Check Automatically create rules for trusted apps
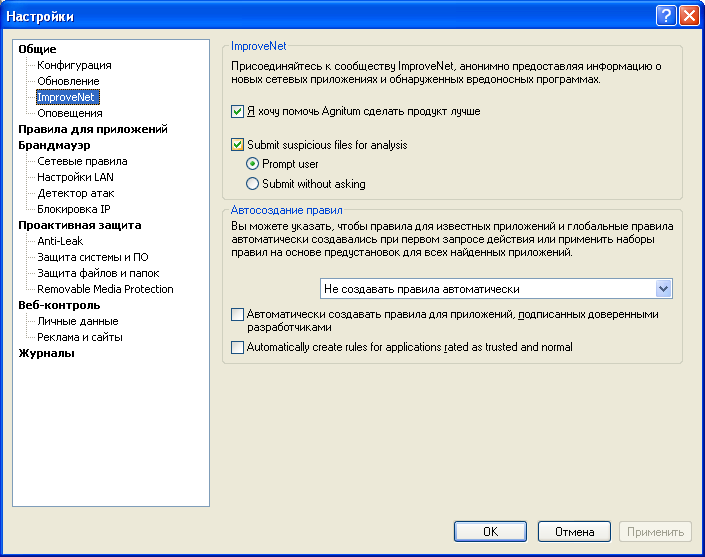Screen dimensions: 705x557 point(237,348)
